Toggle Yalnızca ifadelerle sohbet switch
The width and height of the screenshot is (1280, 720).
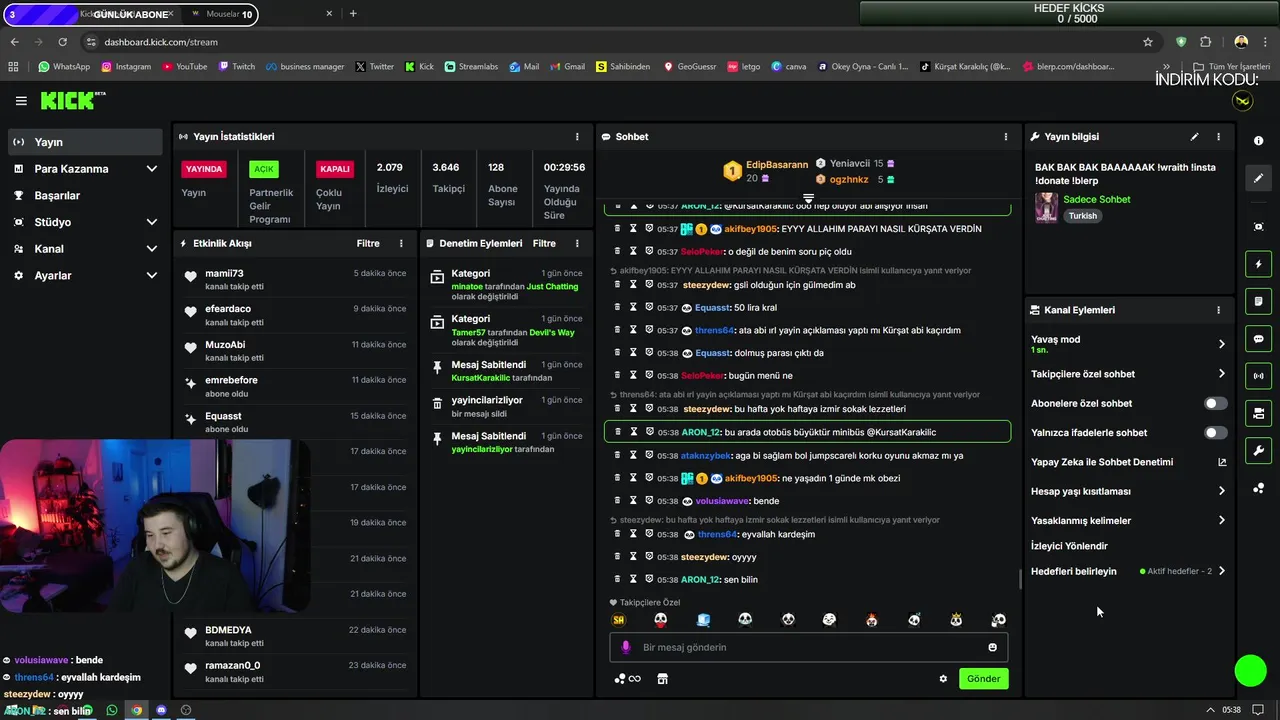(x=1215, y=433)
